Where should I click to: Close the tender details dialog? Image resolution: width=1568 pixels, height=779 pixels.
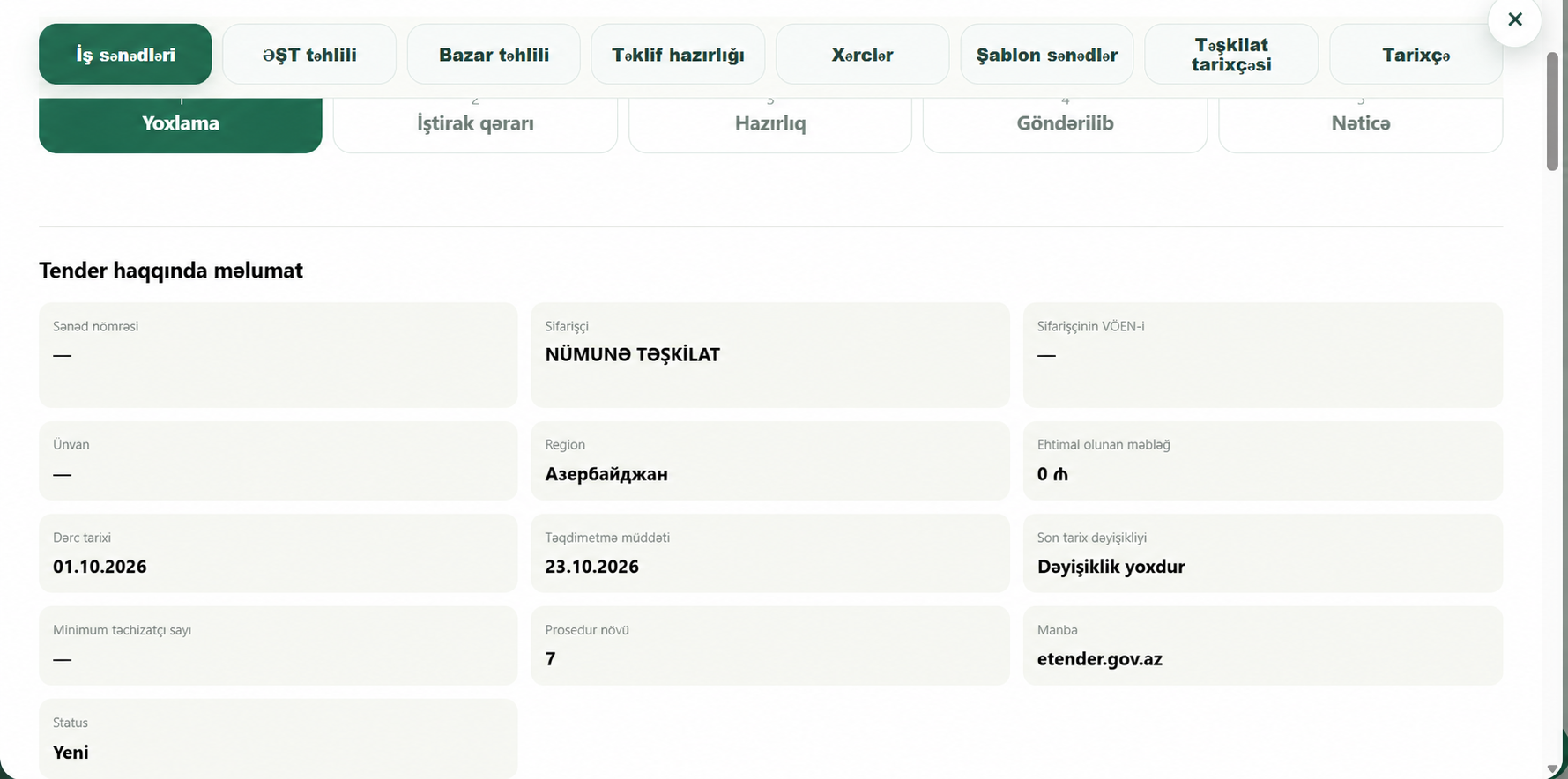pos(1514,19)
